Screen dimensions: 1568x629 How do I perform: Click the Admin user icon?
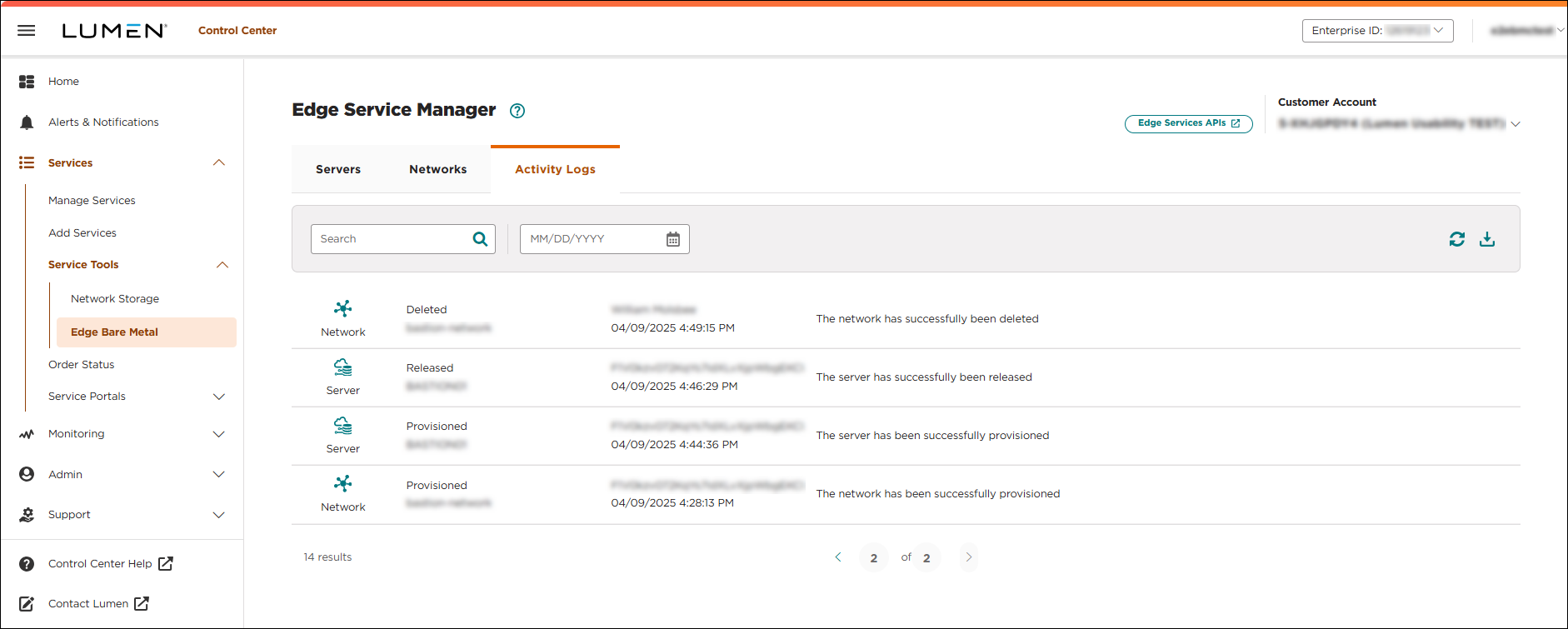click(x=27, y=474)
